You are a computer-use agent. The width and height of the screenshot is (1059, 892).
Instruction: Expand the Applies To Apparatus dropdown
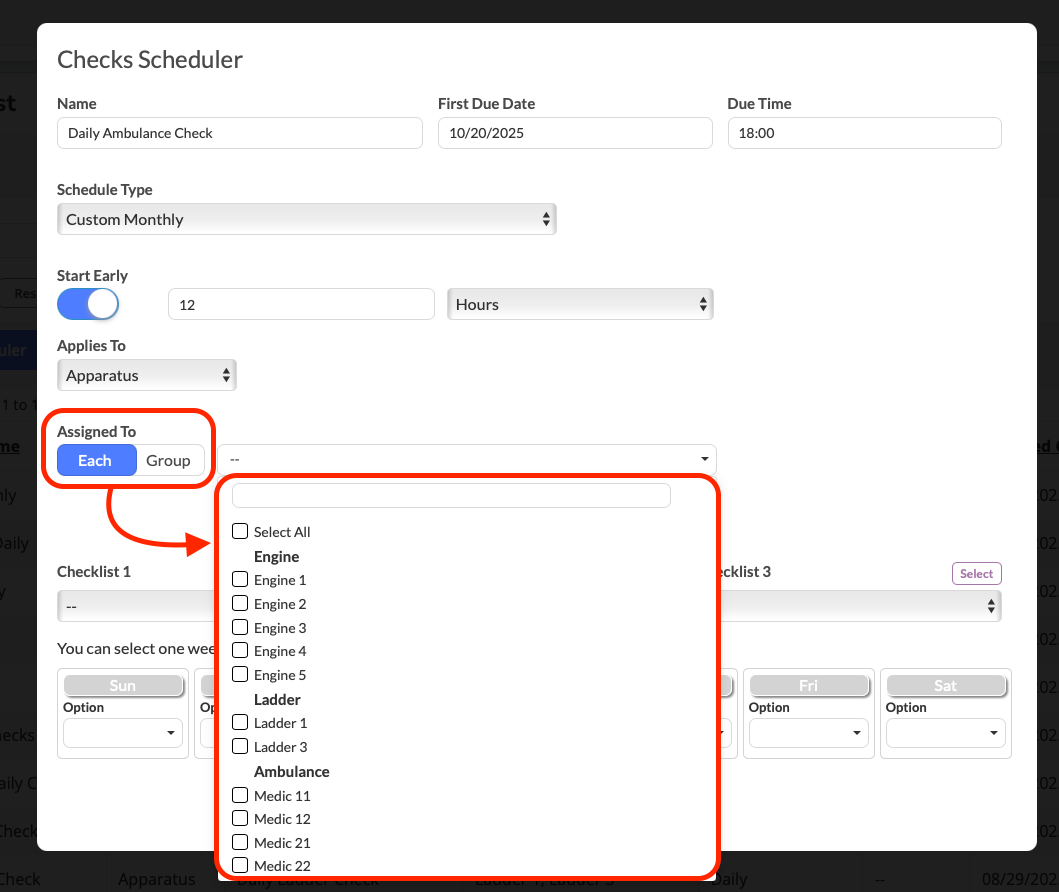pos(147,376)
